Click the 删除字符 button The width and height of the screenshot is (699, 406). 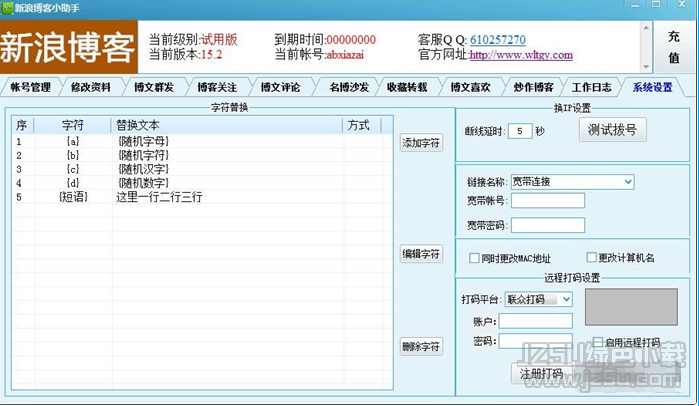[421, 346]
